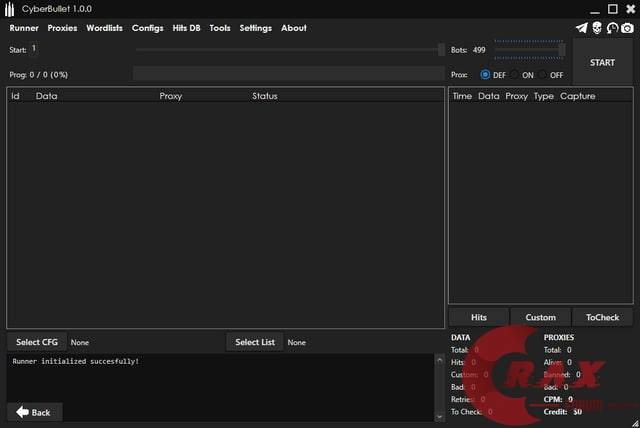Click the Status column header
The width and height of the screenshot is (640, 428).
(x=265, y=96)
